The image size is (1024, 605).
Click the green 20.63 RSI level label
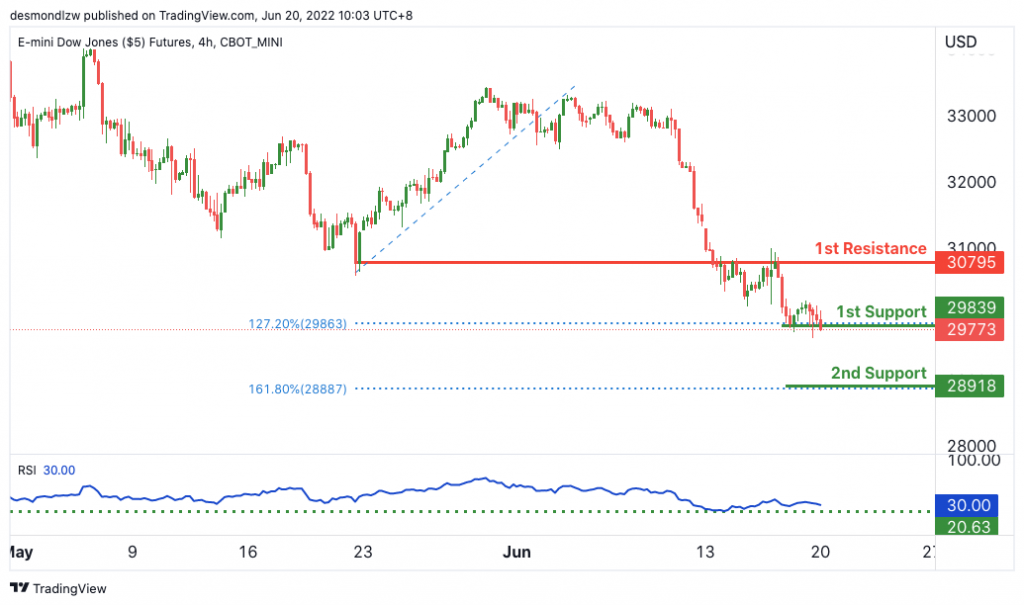click(x=967, y=527)
